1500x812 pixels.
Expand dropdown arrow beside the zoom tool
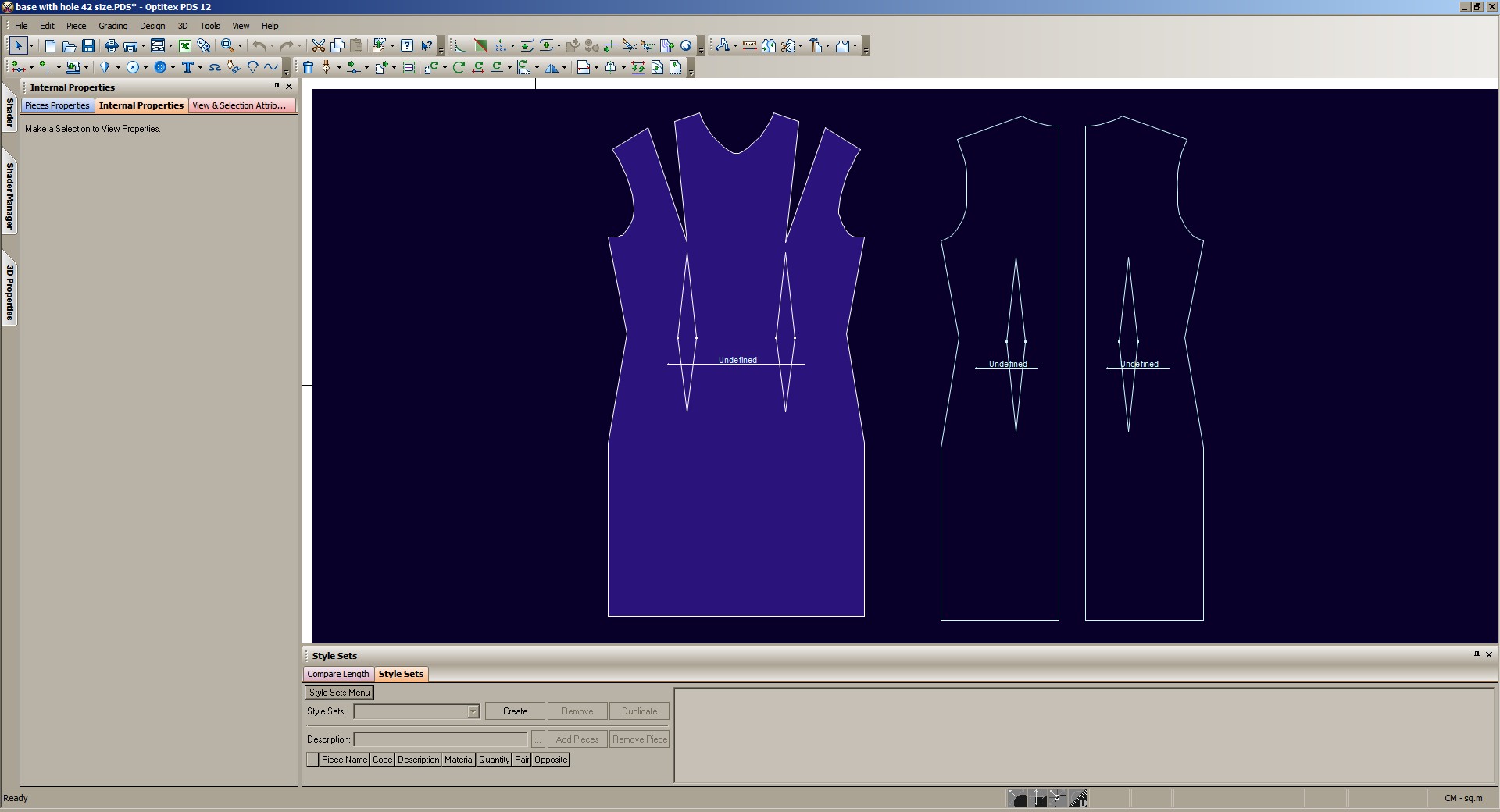[240, 45]
